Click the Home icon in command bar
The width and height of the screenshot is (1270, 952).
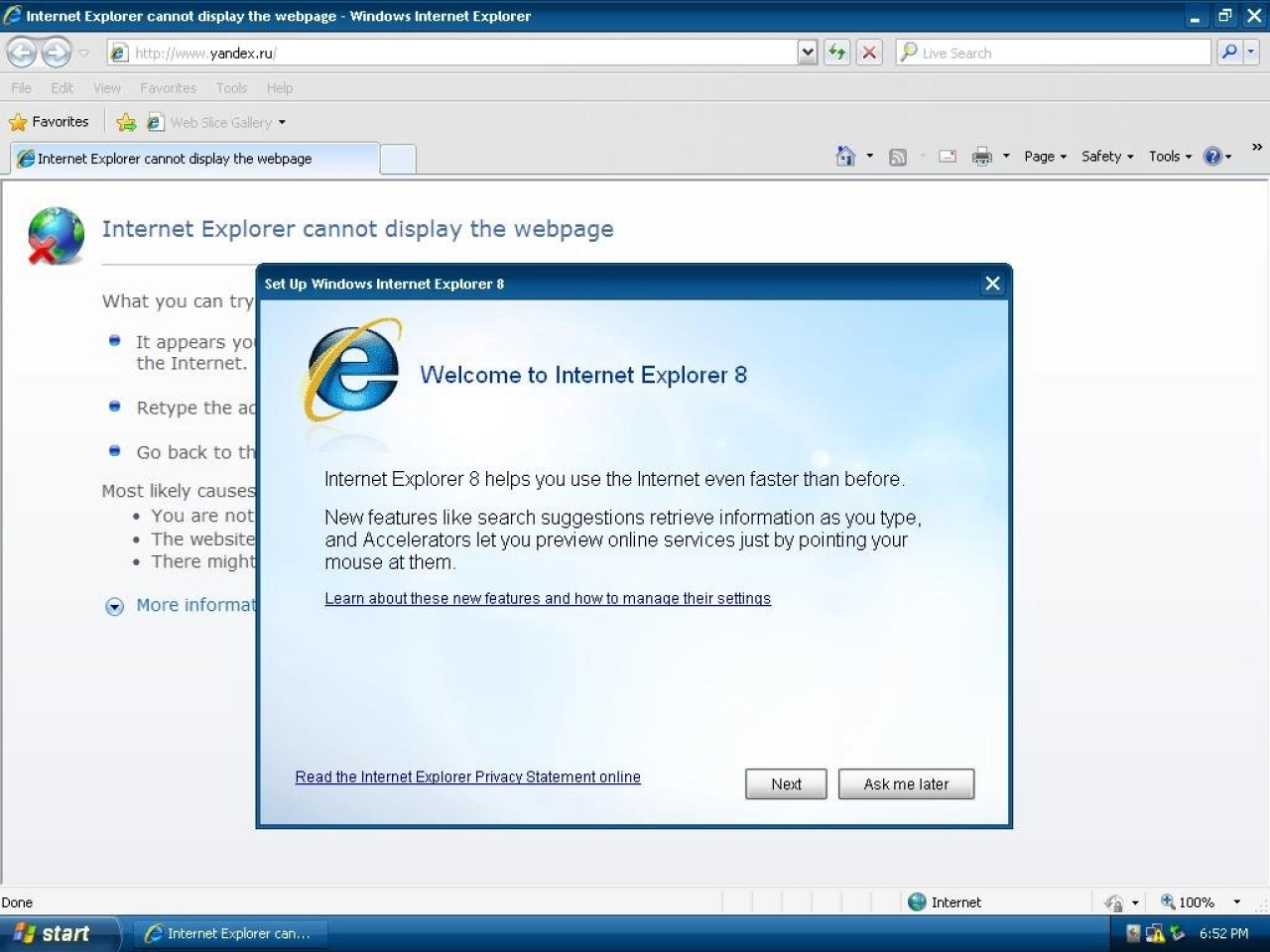tap(845, 156)
